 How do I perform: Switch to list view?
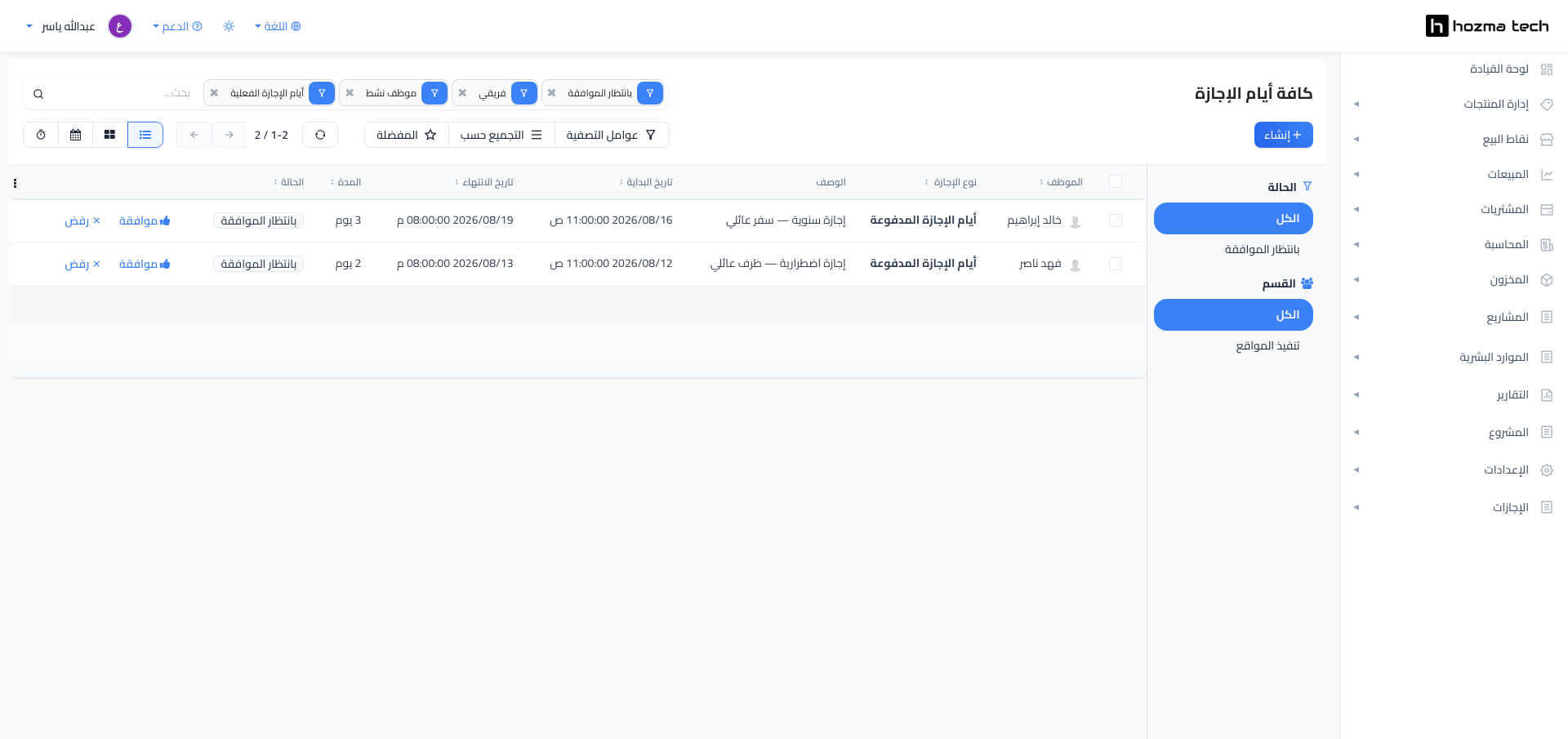point(145,135)
